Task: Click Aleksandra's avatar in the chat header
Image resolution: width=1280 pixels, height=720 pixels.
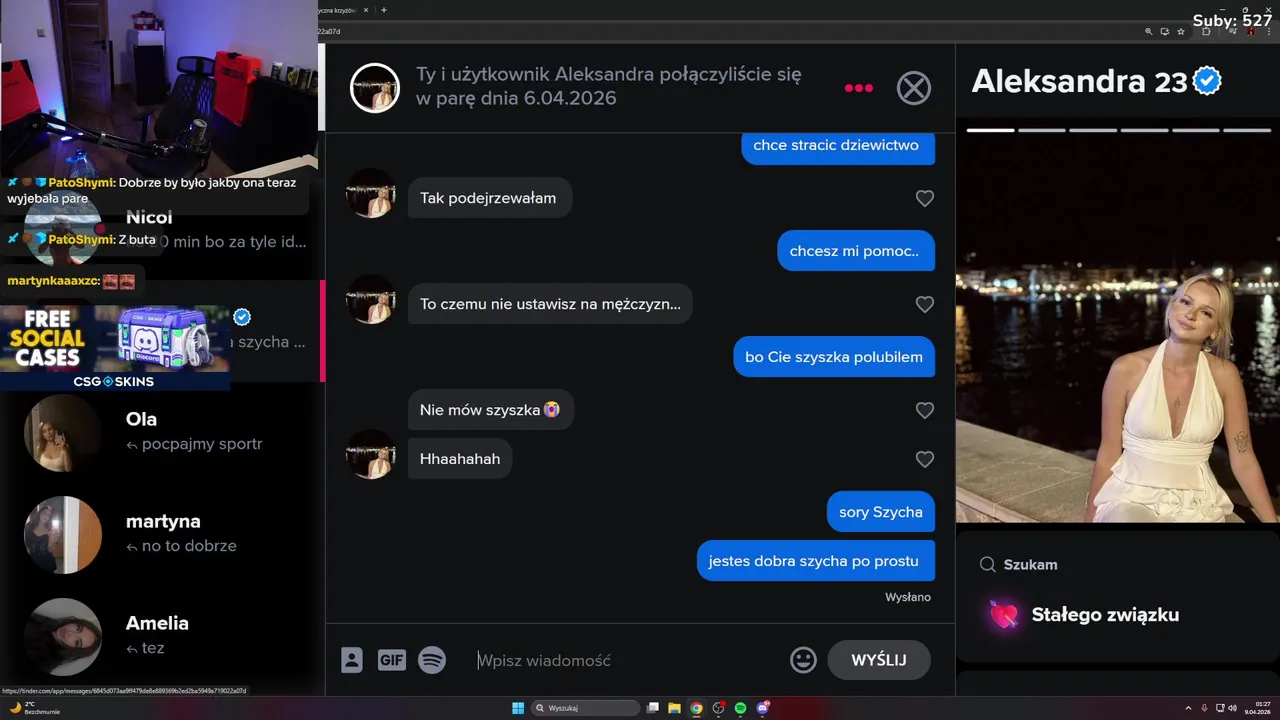Action: click(x=375, y=88)
